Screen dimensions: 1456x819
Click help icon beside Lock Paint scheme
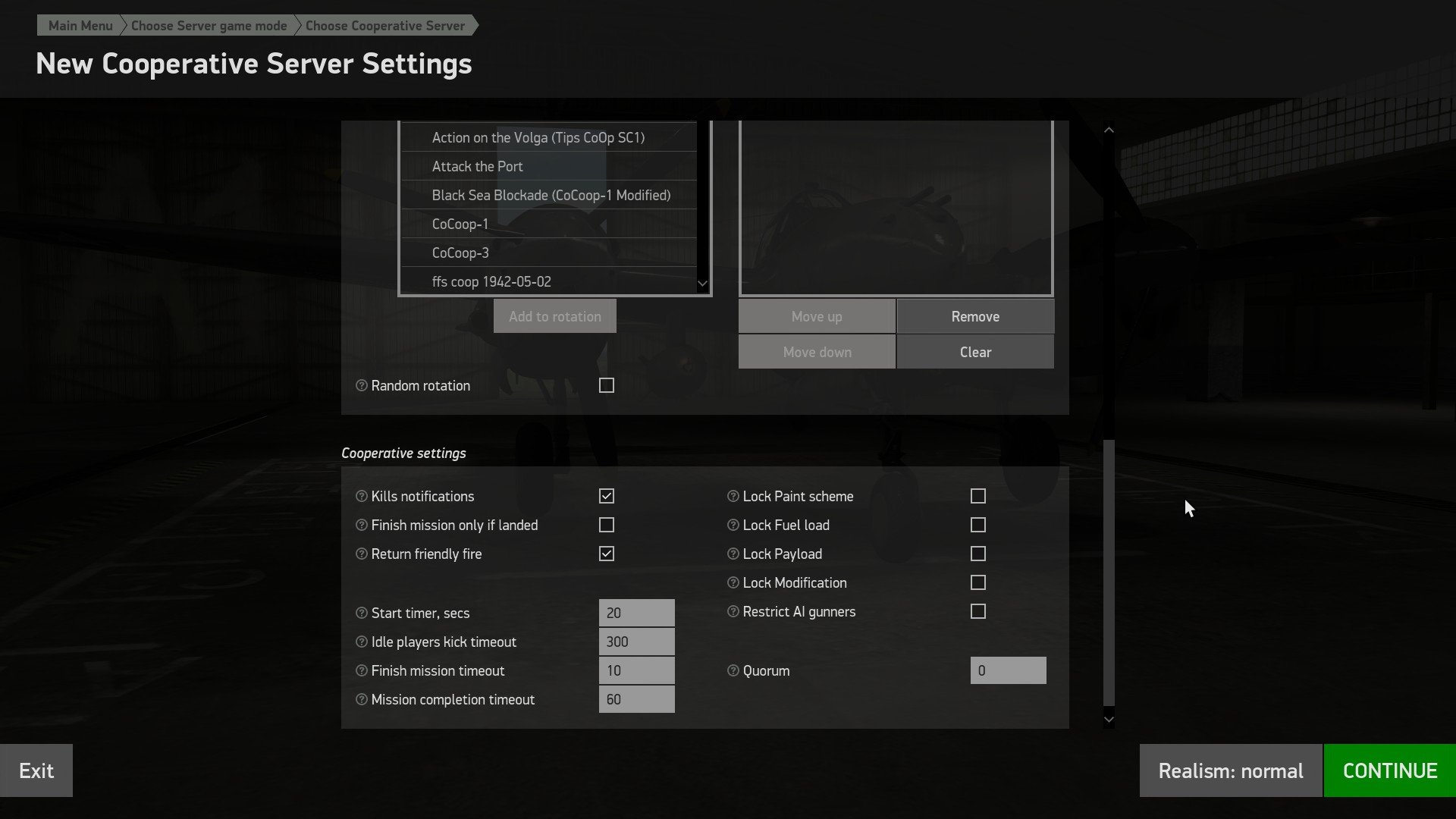(733, 496)
